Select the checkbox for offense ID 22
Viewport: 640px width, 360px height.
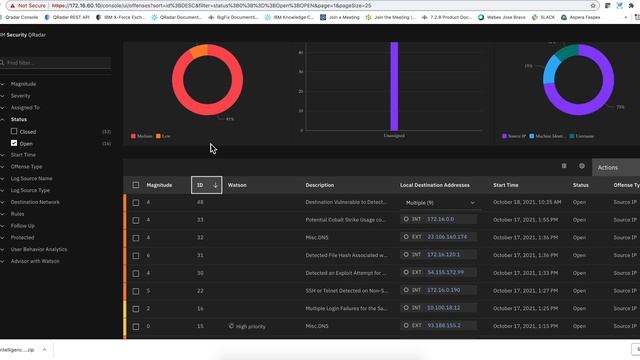[x=136, y=291]
